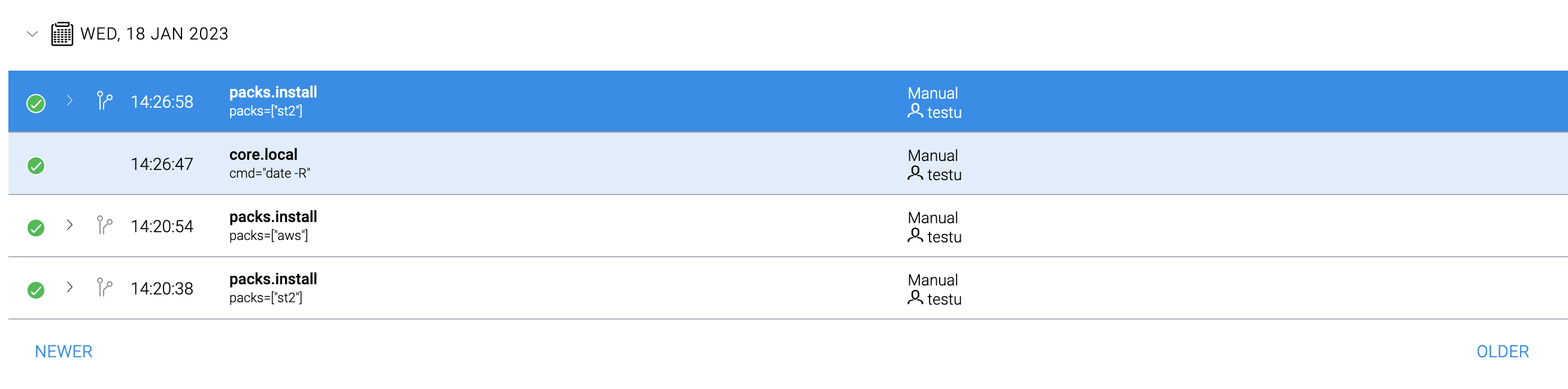
Task: Click green check icon on 14:20:38 row
Action: point(36,290)
